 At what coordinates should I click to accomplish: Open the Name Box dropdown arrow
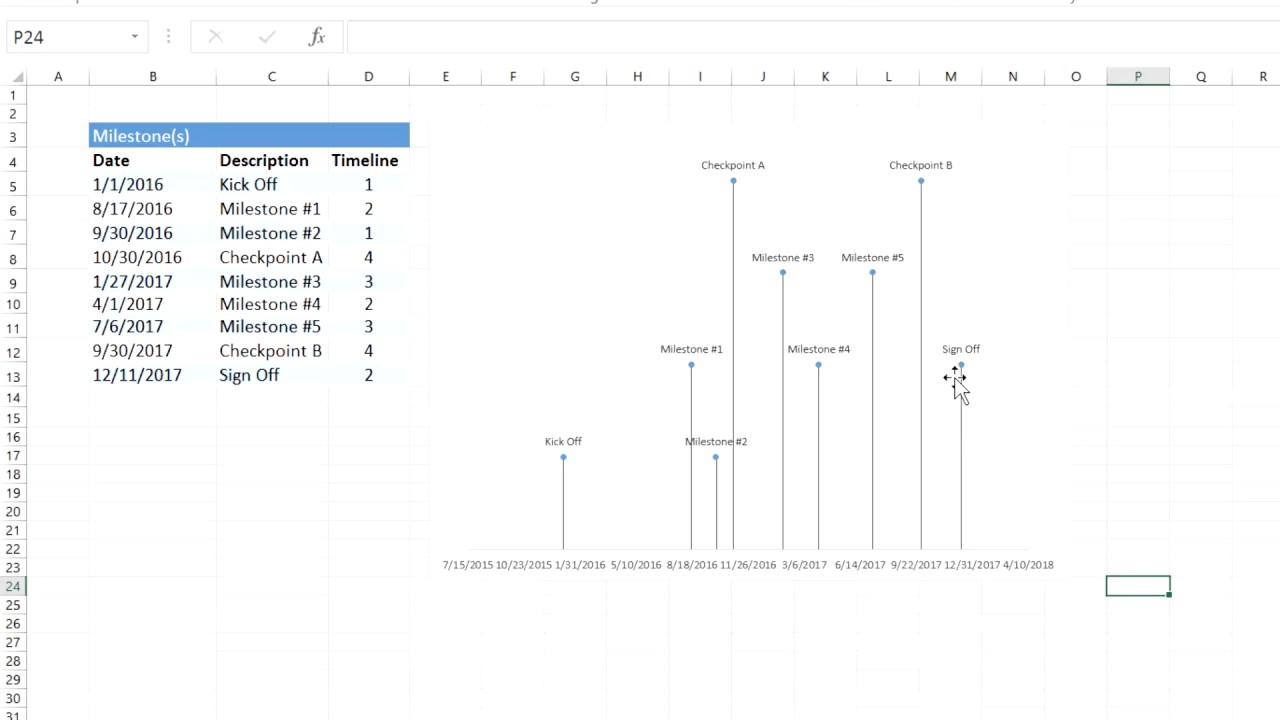coord(135,37)
